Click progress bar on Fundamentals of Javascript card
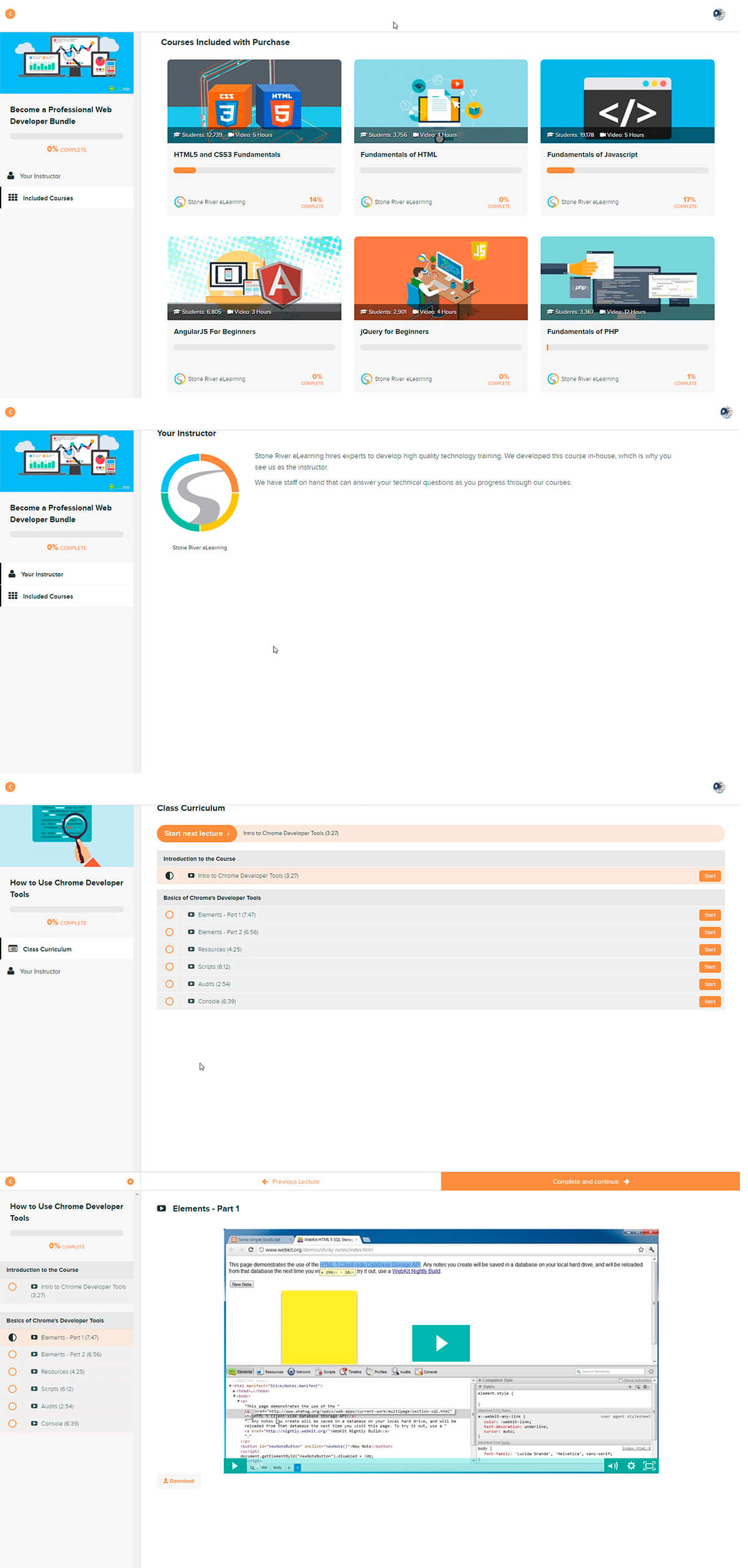The height and width of the screenshot is (1568, 748). coord(627,170)
